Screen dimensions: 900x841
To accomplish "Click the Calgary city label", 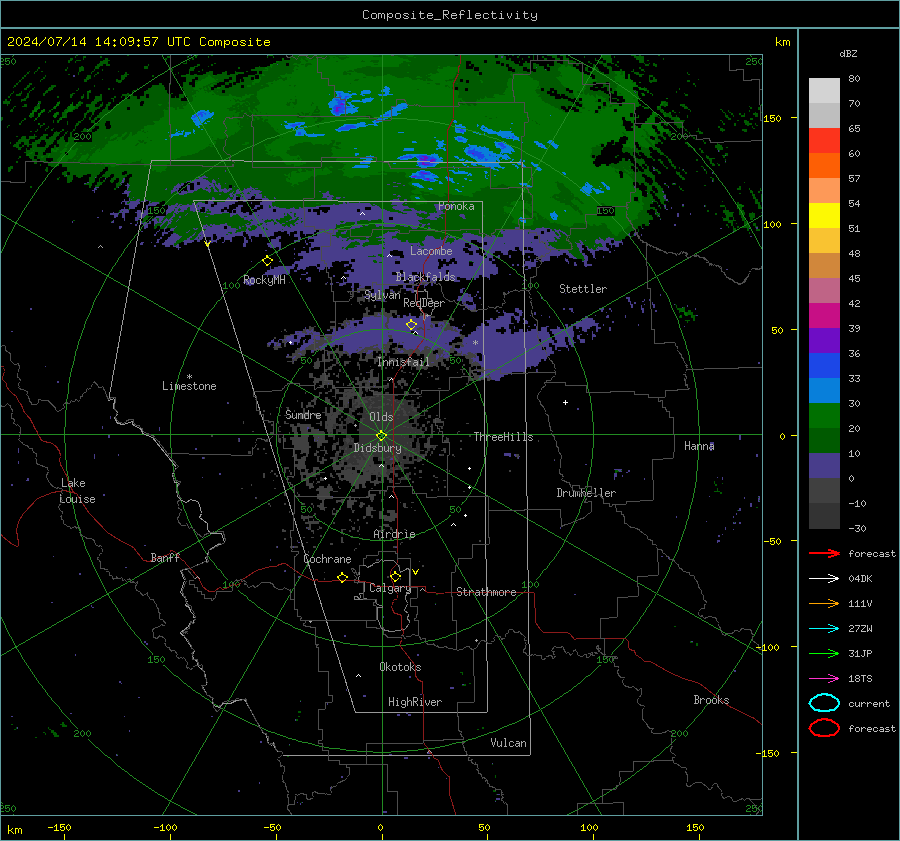I will [390, 588].
